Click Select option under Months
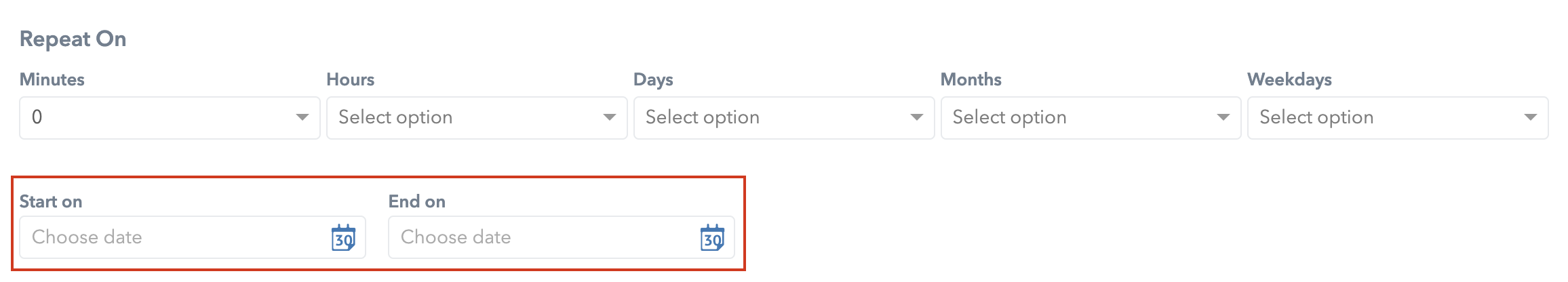1568x282 pixels. 1009,117
